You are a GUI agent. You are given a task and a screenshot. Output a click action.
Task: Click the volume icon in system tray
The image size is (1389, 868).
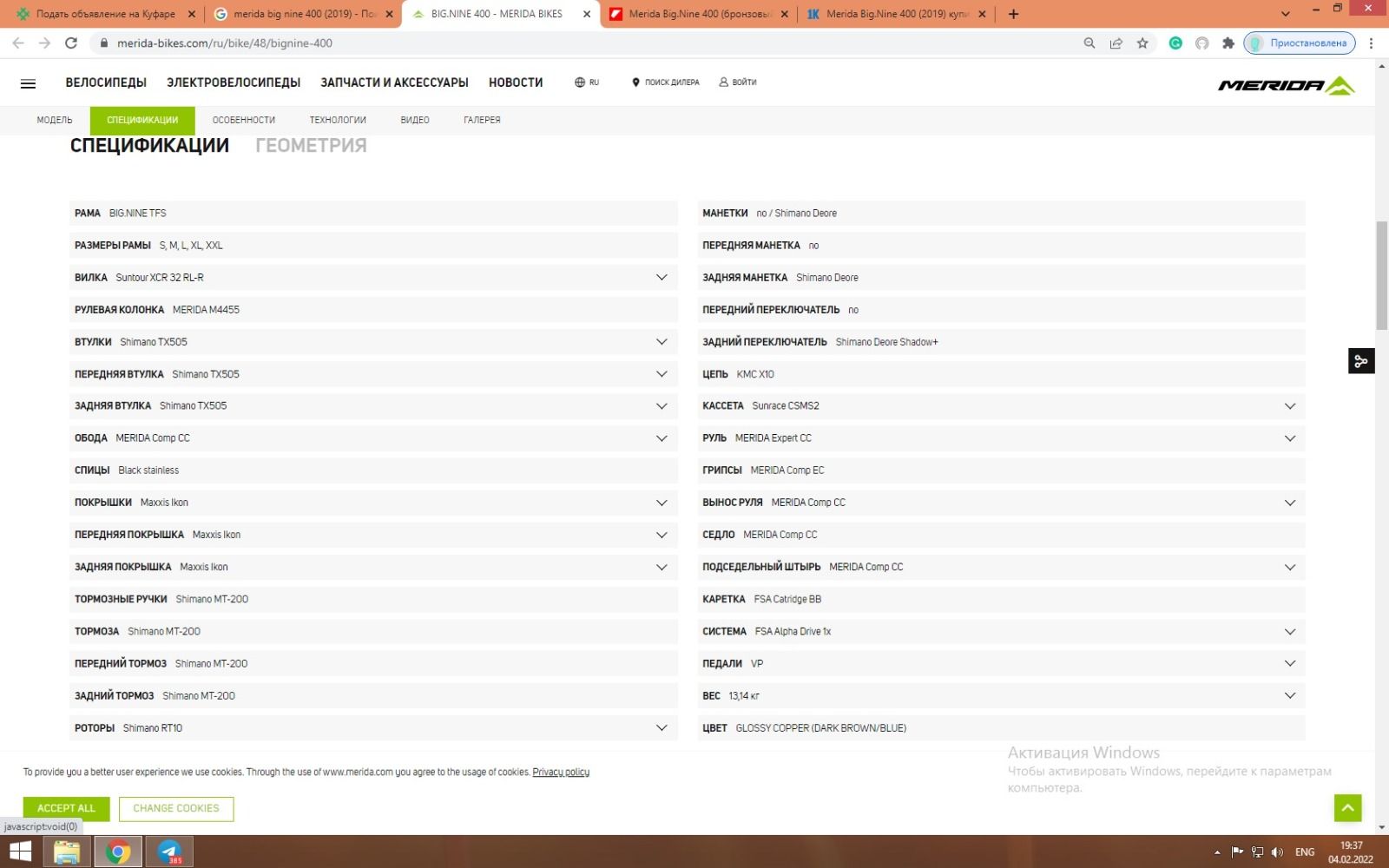[x=1277, y=852]
